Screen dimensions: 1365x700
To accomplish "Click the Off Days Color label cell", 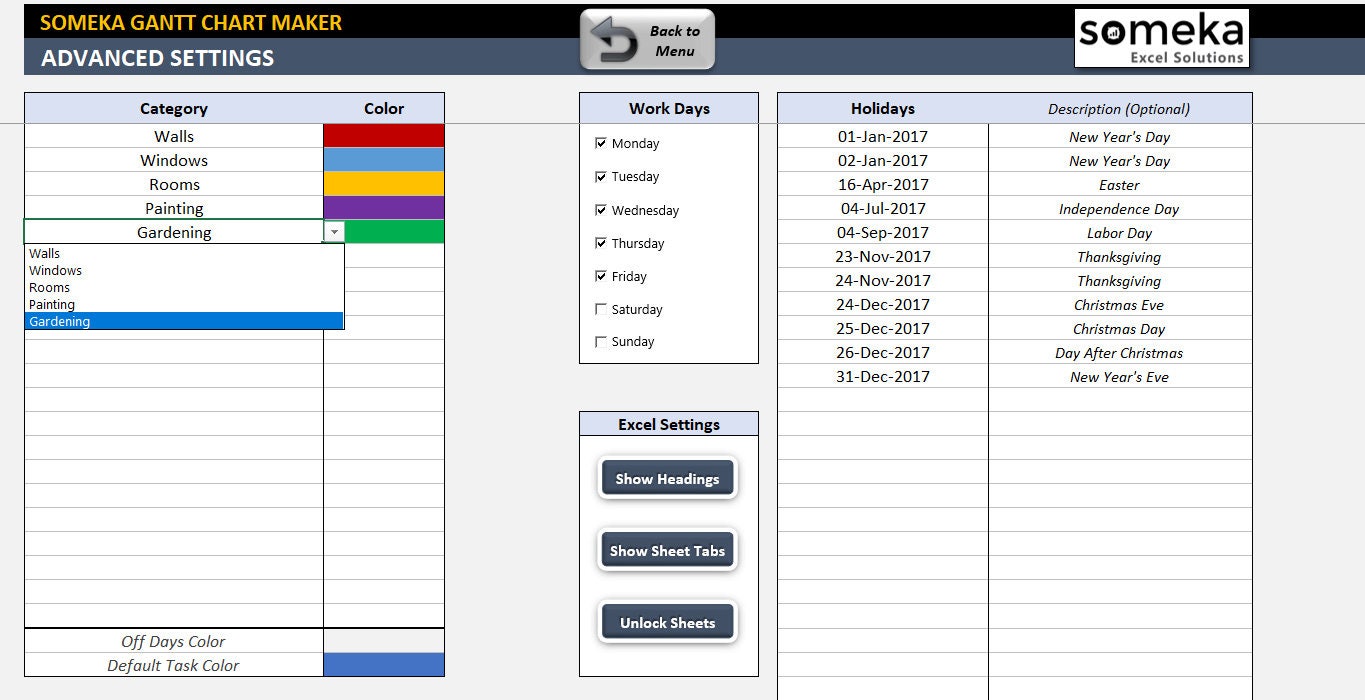I will (174, 641).
